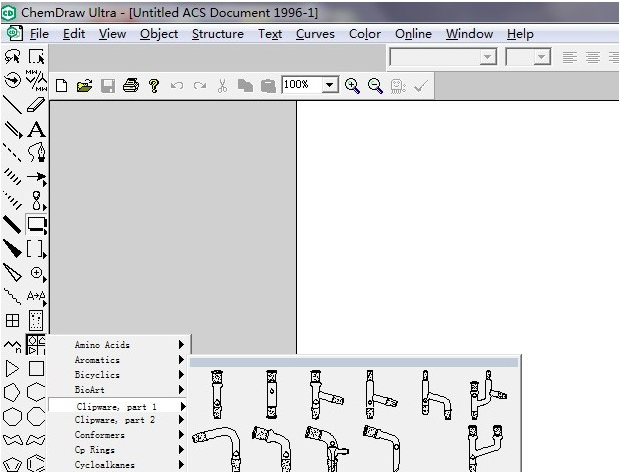Select the Solid Bond tool

[13, 105]
